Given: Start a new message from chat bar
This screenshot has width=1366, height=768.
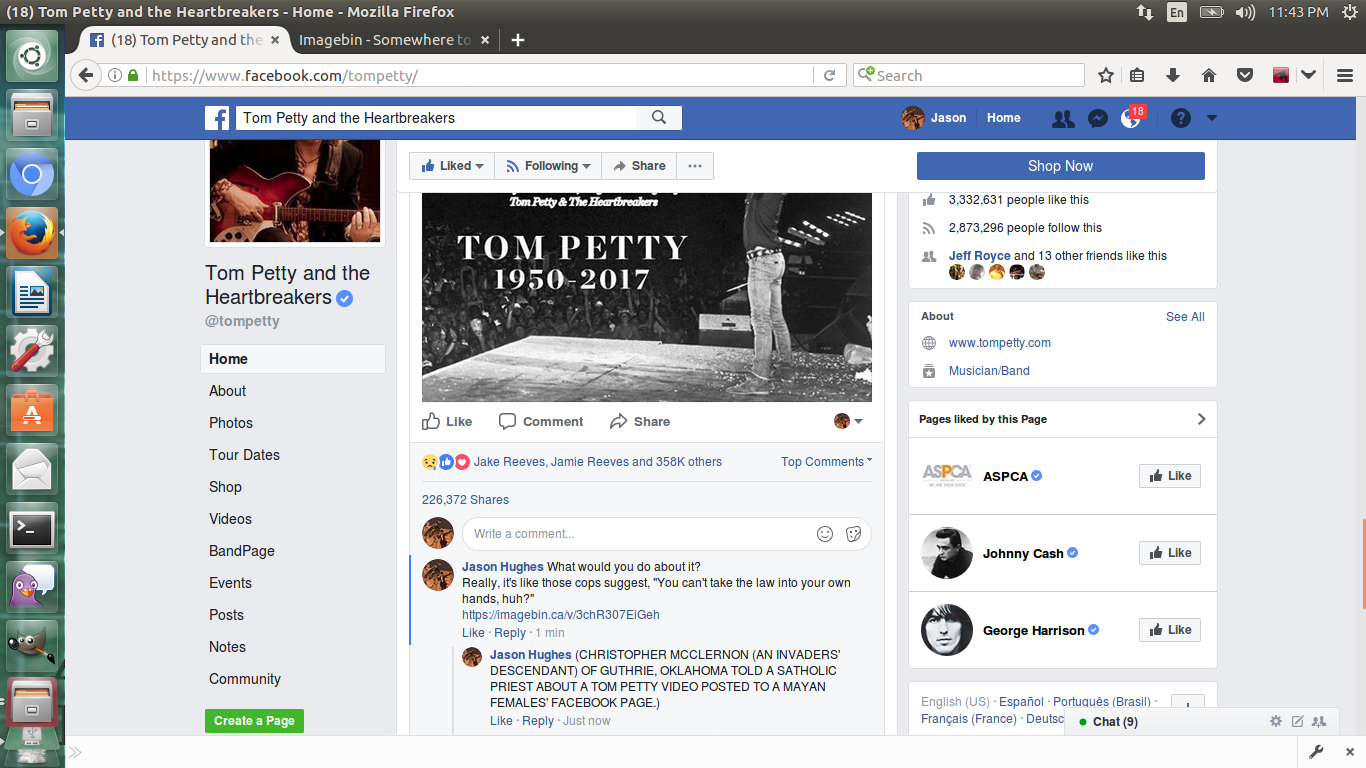Looking at the screenshot, I should (x=1298, y=721).
